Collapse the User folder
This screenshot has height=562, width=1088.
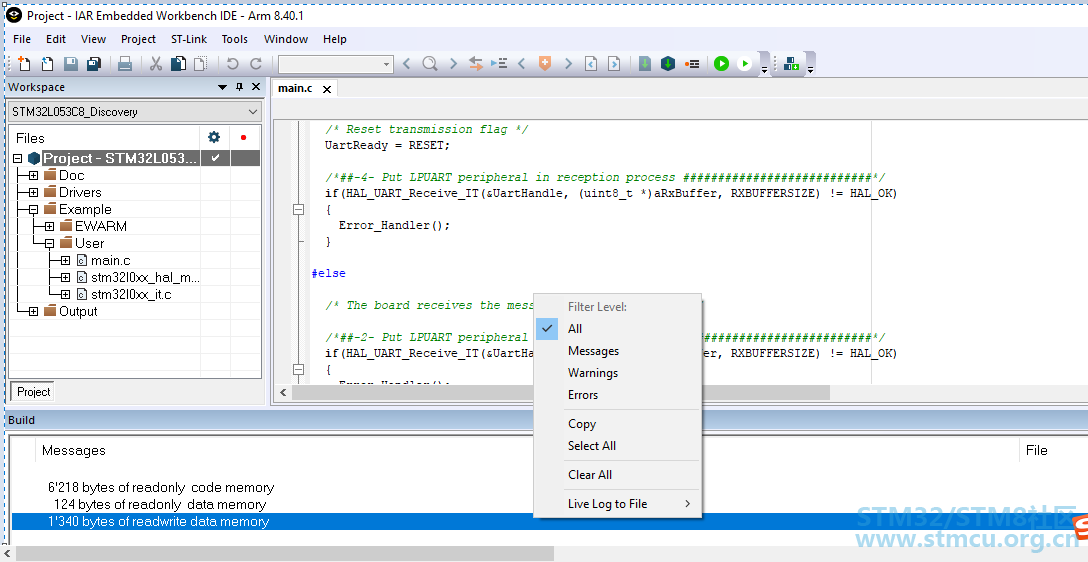tap(49, 244)
